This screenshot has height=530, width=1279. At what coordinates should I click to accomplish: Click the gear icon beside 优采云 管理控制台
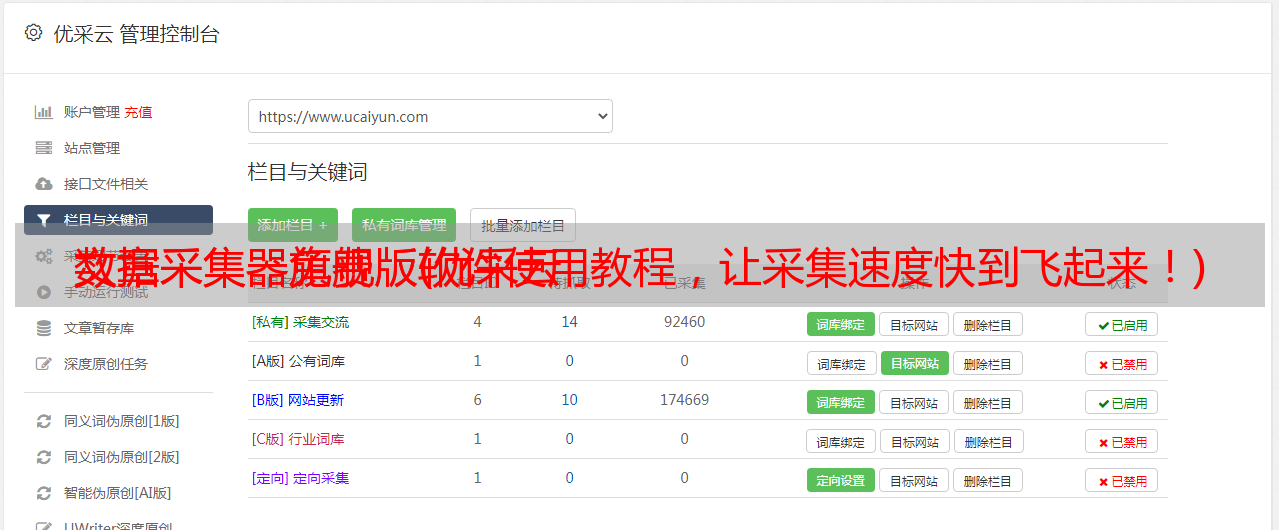(33, 33)
